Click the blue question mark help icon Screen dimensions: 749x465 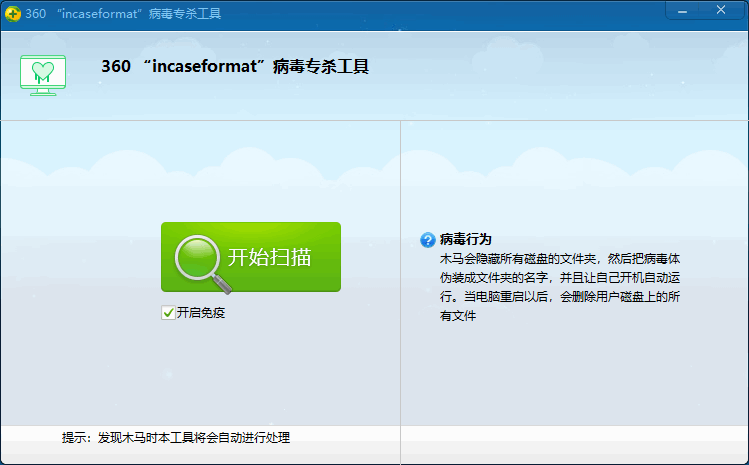click(x=428, y=240)
